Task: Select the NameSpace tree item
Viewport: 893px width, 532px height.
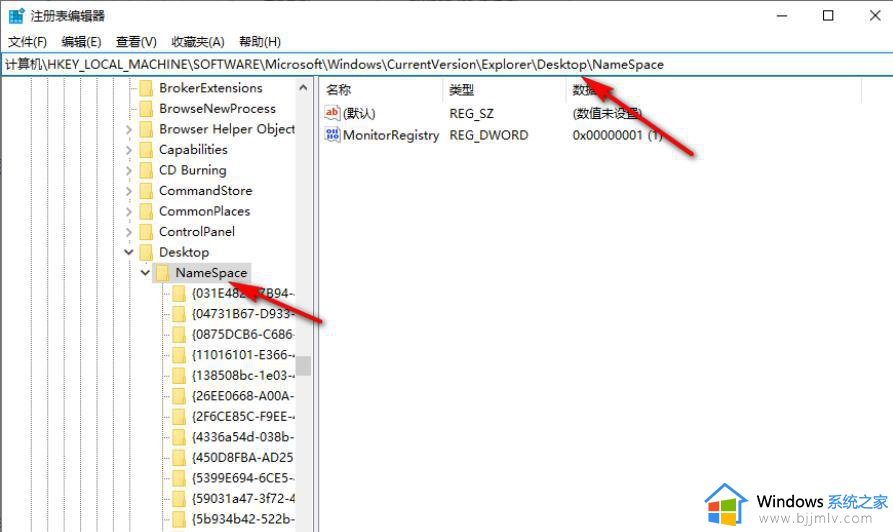Action: pyautogui.click(x=211, y=273)
